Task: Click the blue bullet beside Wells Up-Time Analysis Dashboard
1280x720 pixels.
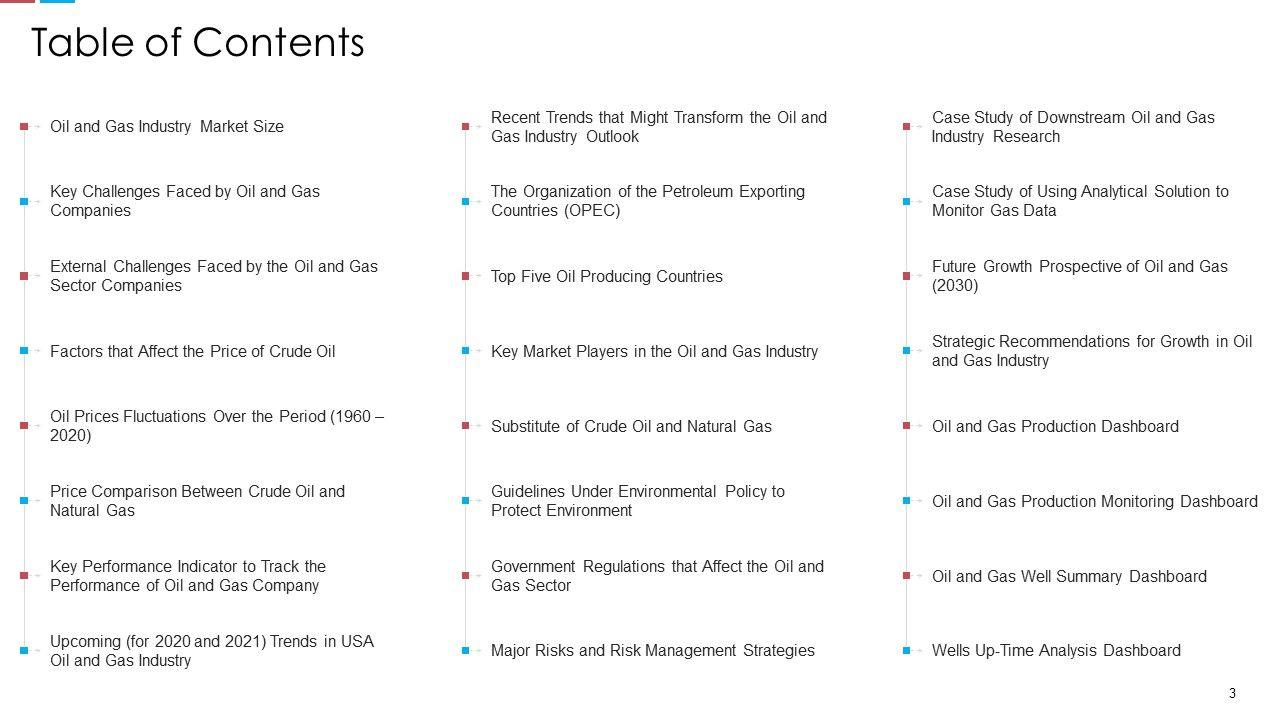Action: (x=906, y=651)
